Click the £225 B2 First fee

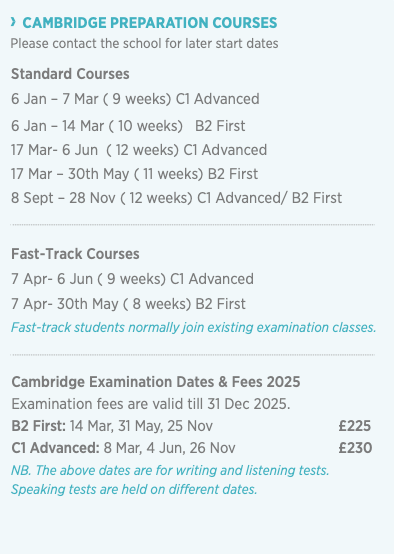355,426
